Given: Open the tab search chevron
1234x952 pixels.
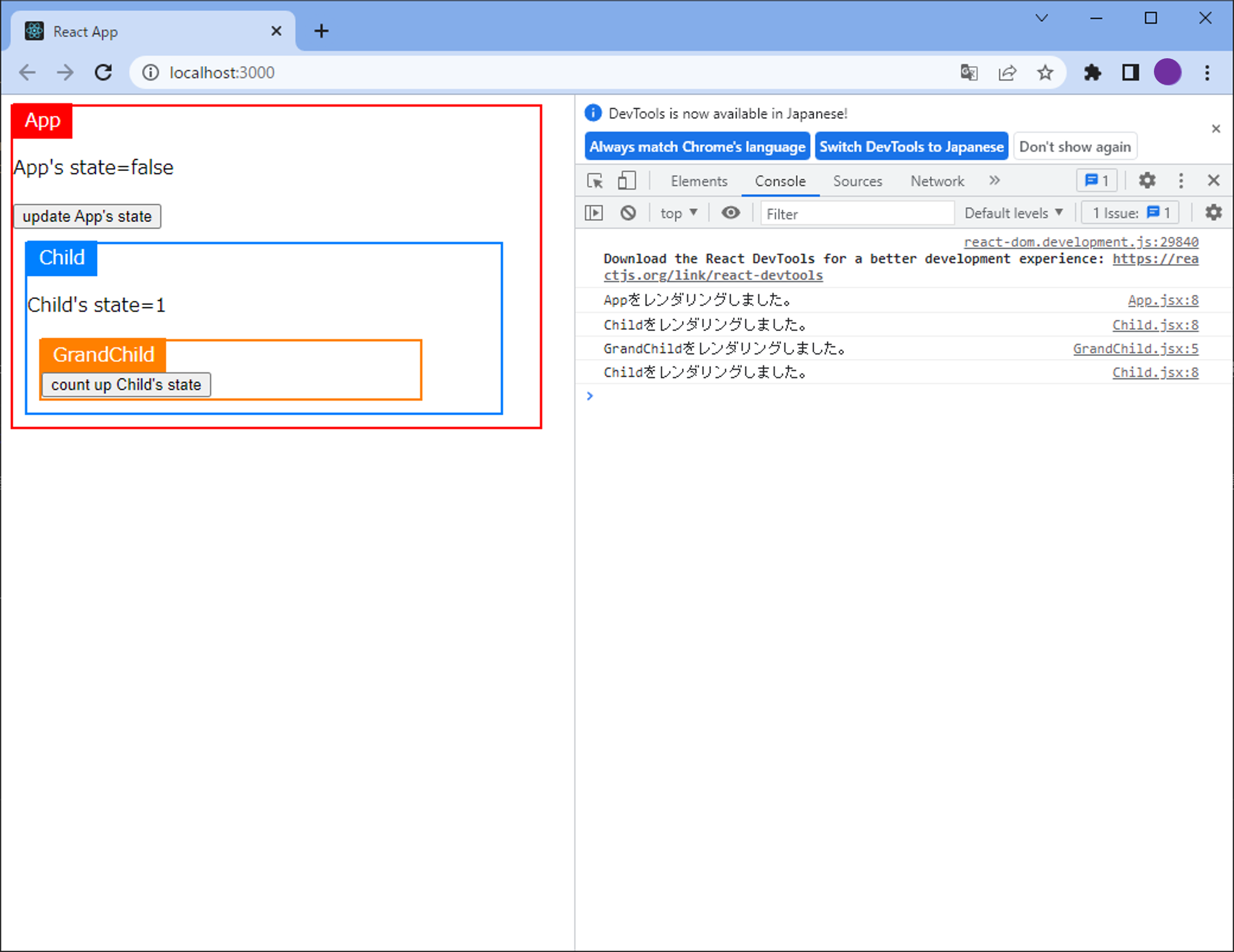Looking at the screenshot, I should 1042,18.
